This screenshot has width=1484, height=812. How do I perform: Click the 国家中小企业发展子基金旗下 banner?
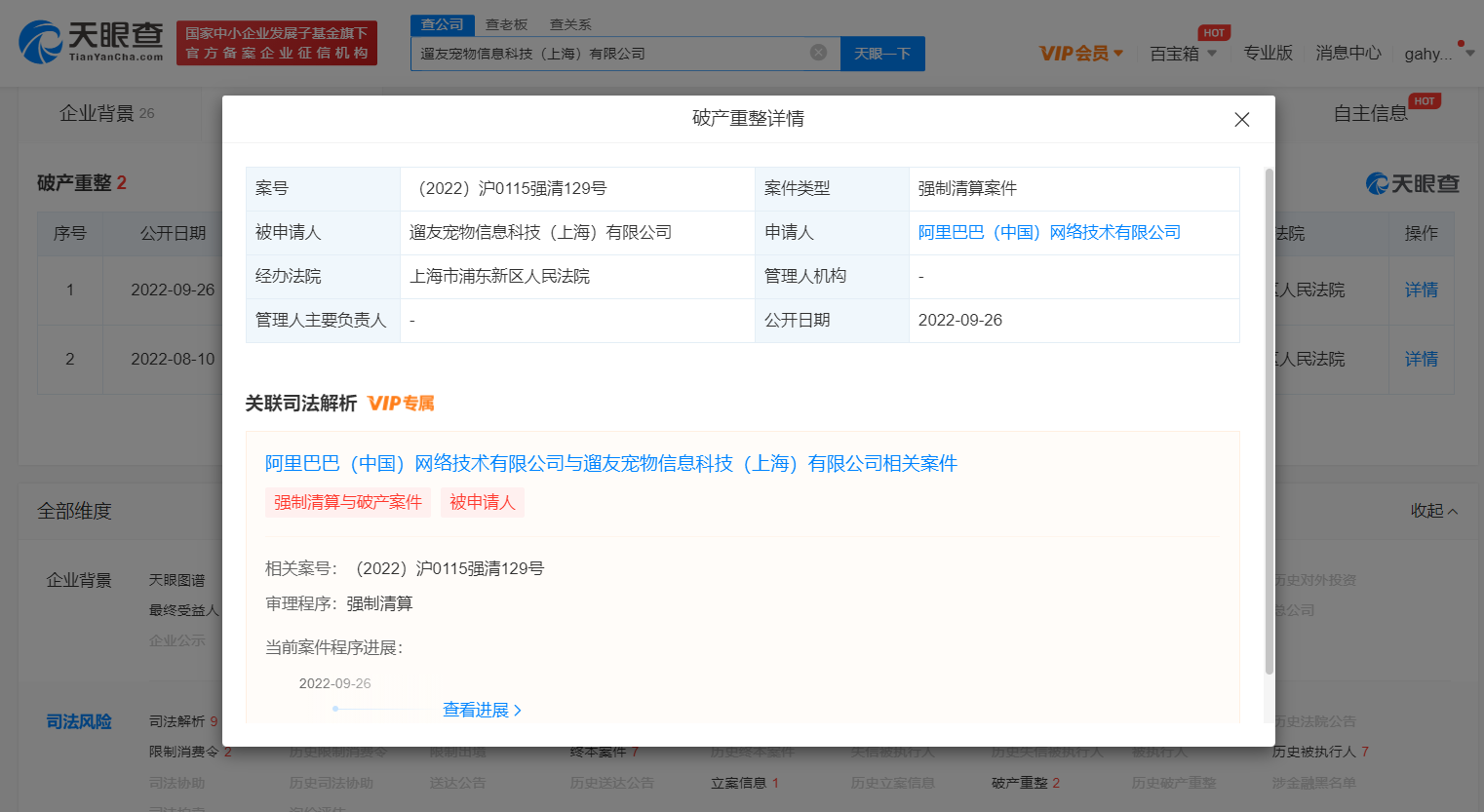(277, 43)
